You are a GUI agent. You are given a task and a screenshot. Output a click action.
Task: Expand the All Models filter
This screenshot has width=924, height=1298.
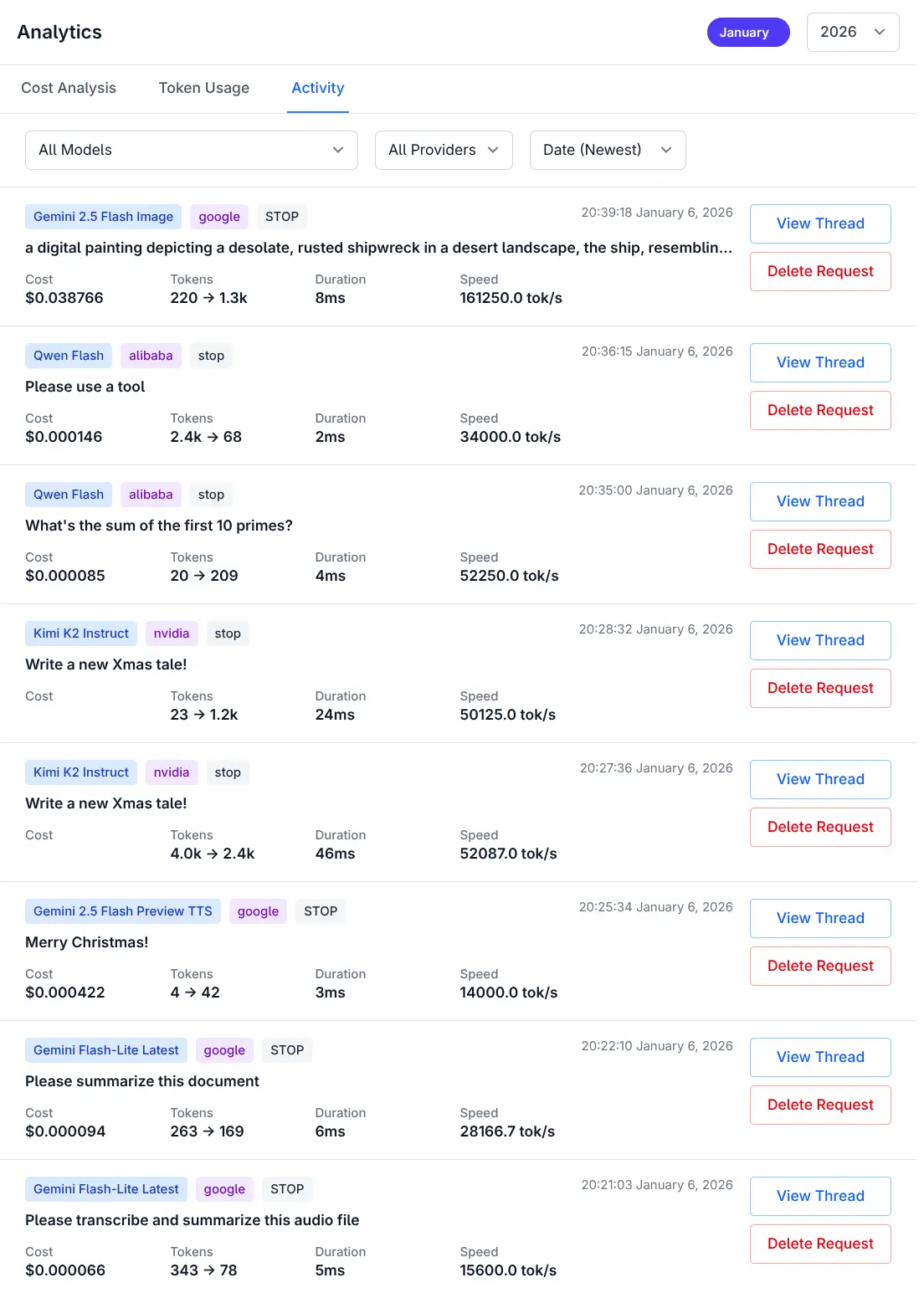pos(191,150)
